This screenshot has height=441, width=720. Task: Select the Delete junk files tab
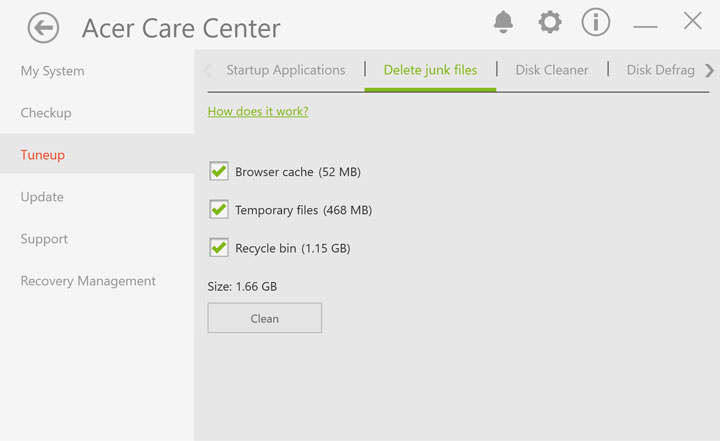pos(430,70)
